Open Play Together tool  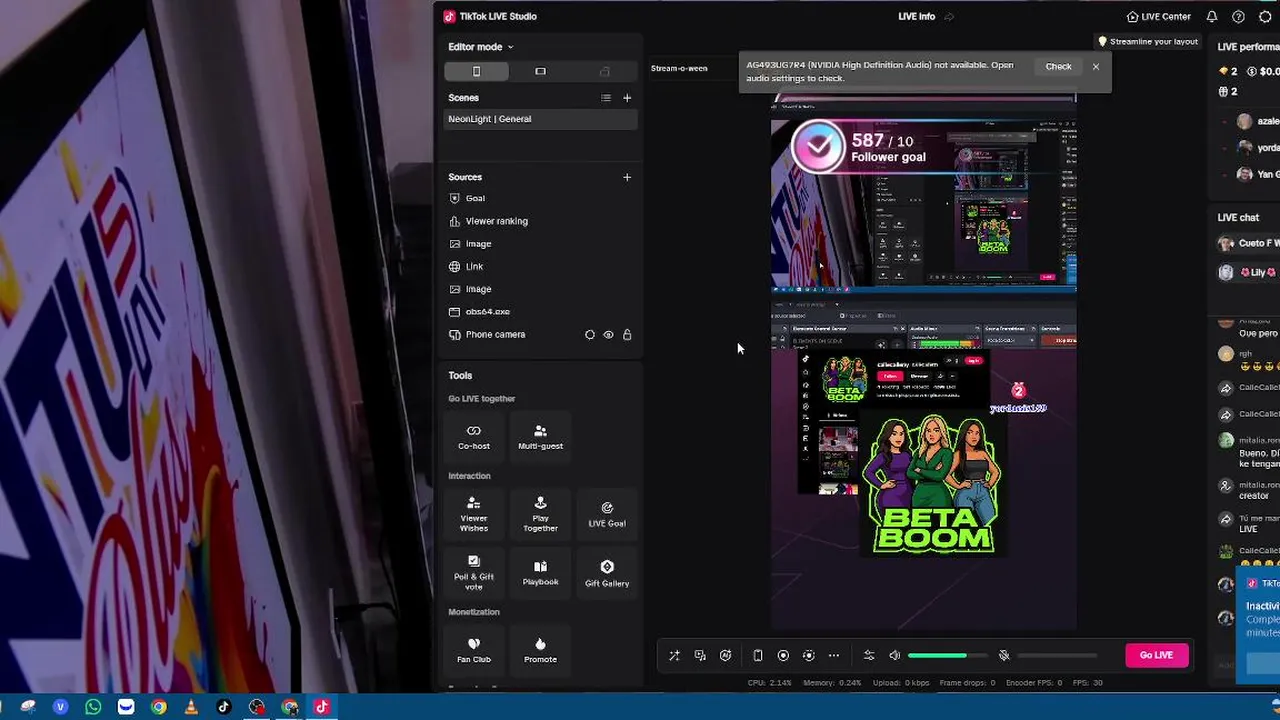coord(540,514)
